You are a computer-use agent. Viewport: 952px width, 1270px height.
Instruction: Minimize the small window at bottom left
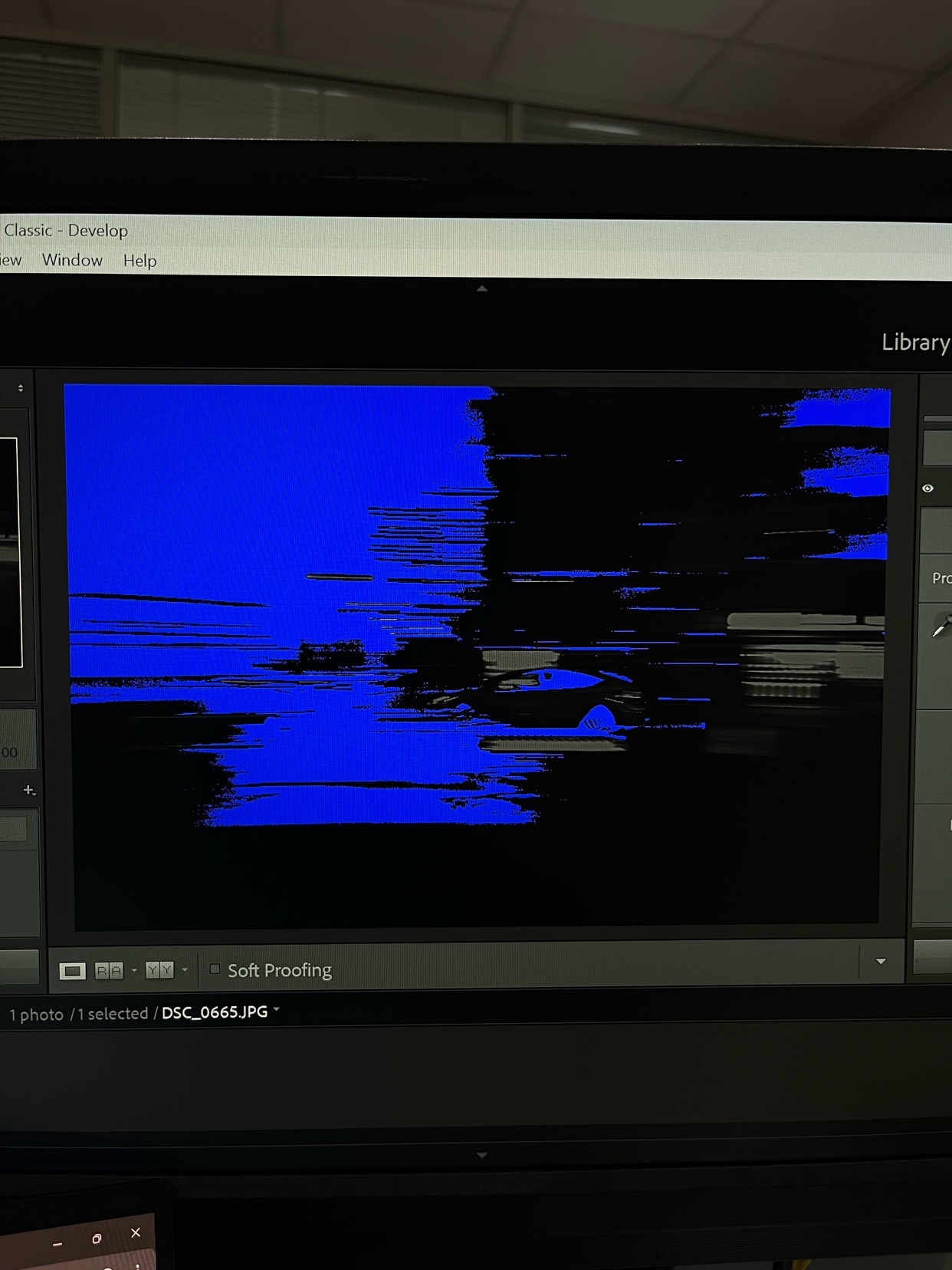coord(57,1245)
